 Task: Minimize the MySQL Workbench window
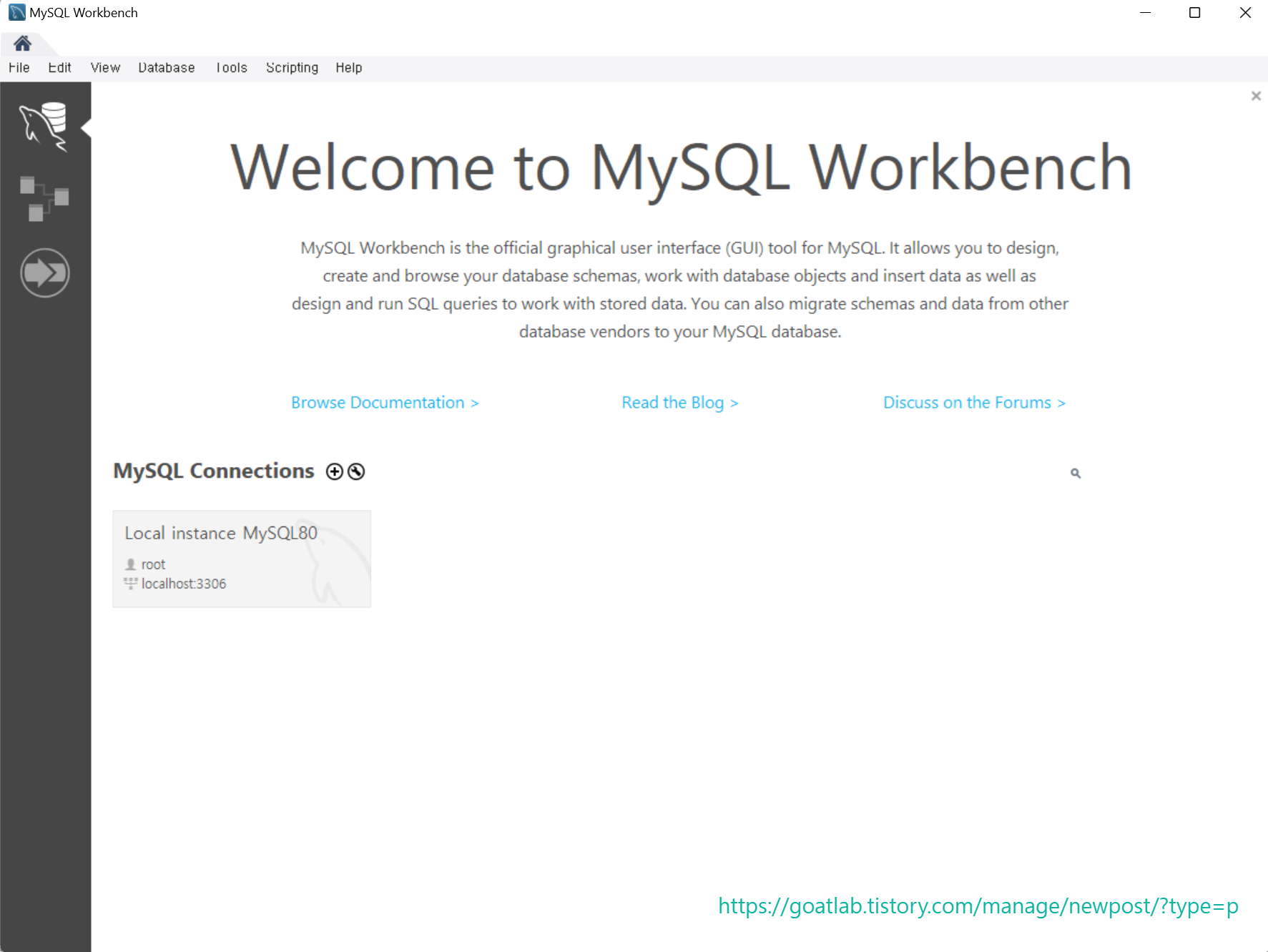pos(1145,13)
